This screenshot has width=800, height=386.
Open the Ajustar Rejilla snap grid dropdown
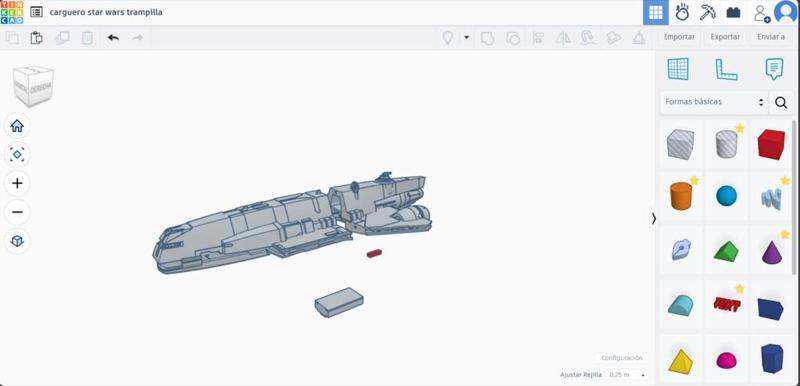pyautogui.click(x=628, y=375)
